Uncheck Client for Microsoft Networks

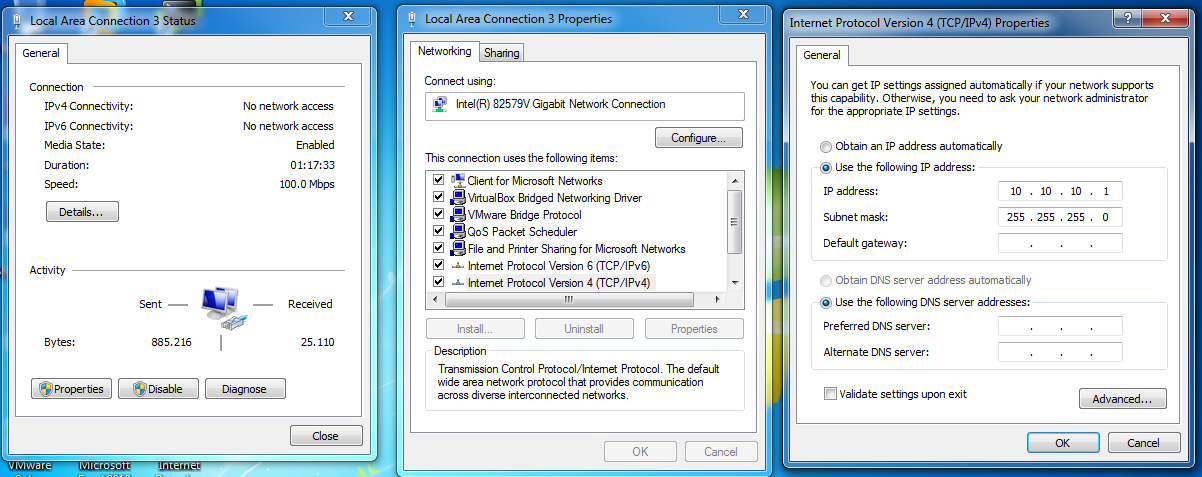tap(438, 181)
